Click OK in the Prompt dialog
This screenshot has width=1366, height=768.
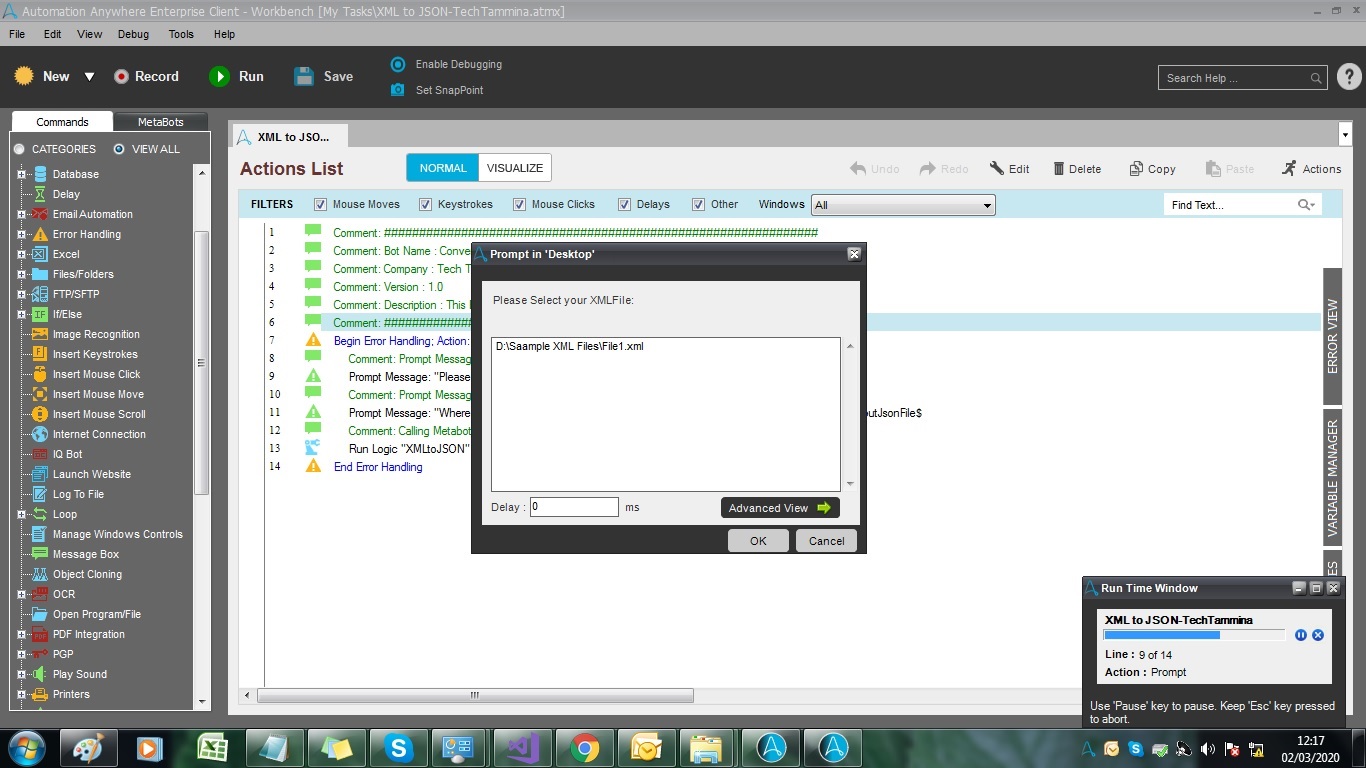click(758, 541)
